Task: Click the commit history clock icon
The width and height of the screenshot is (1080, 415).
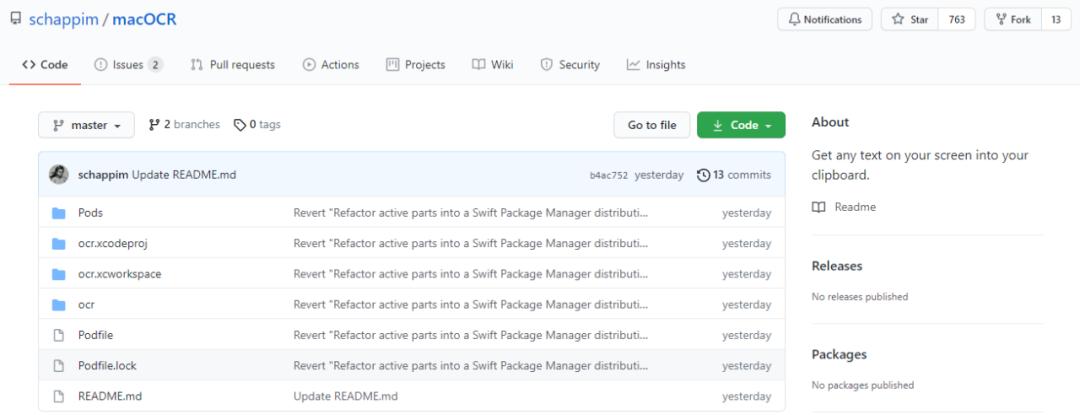Action: [x=703, y=175]
